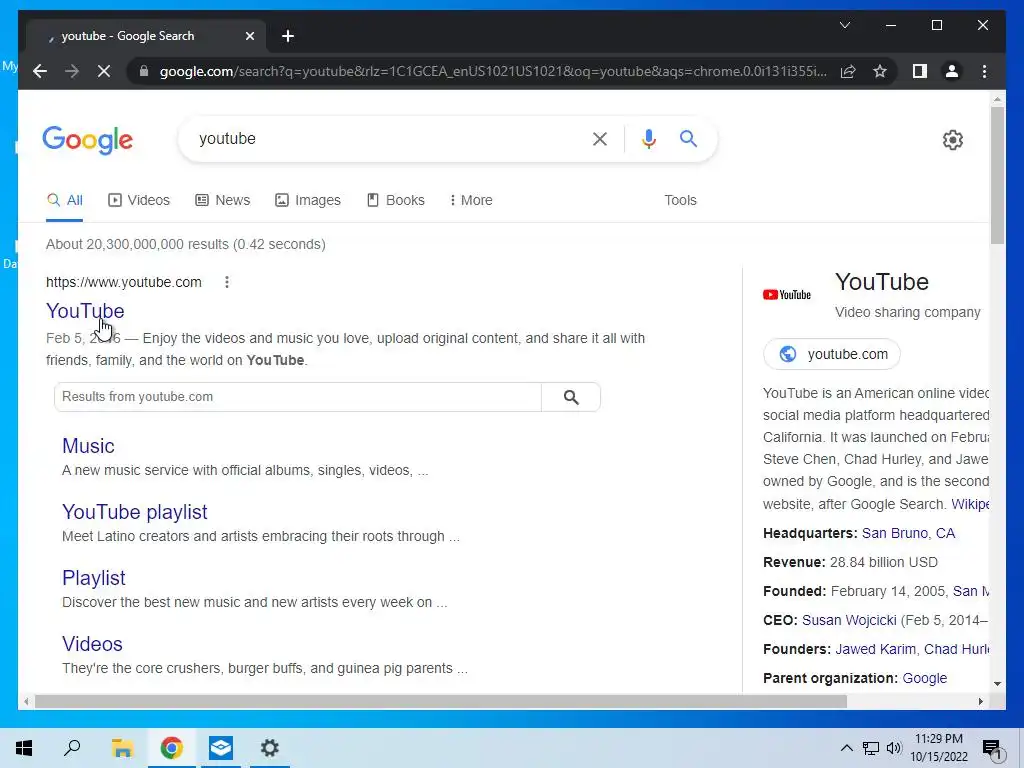
Task: Open the Music sitelink
Action: (88, 446)
